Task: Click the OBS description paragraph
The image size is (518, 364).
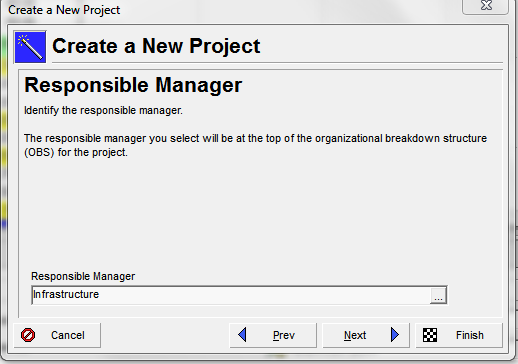Action: (255, 145)
